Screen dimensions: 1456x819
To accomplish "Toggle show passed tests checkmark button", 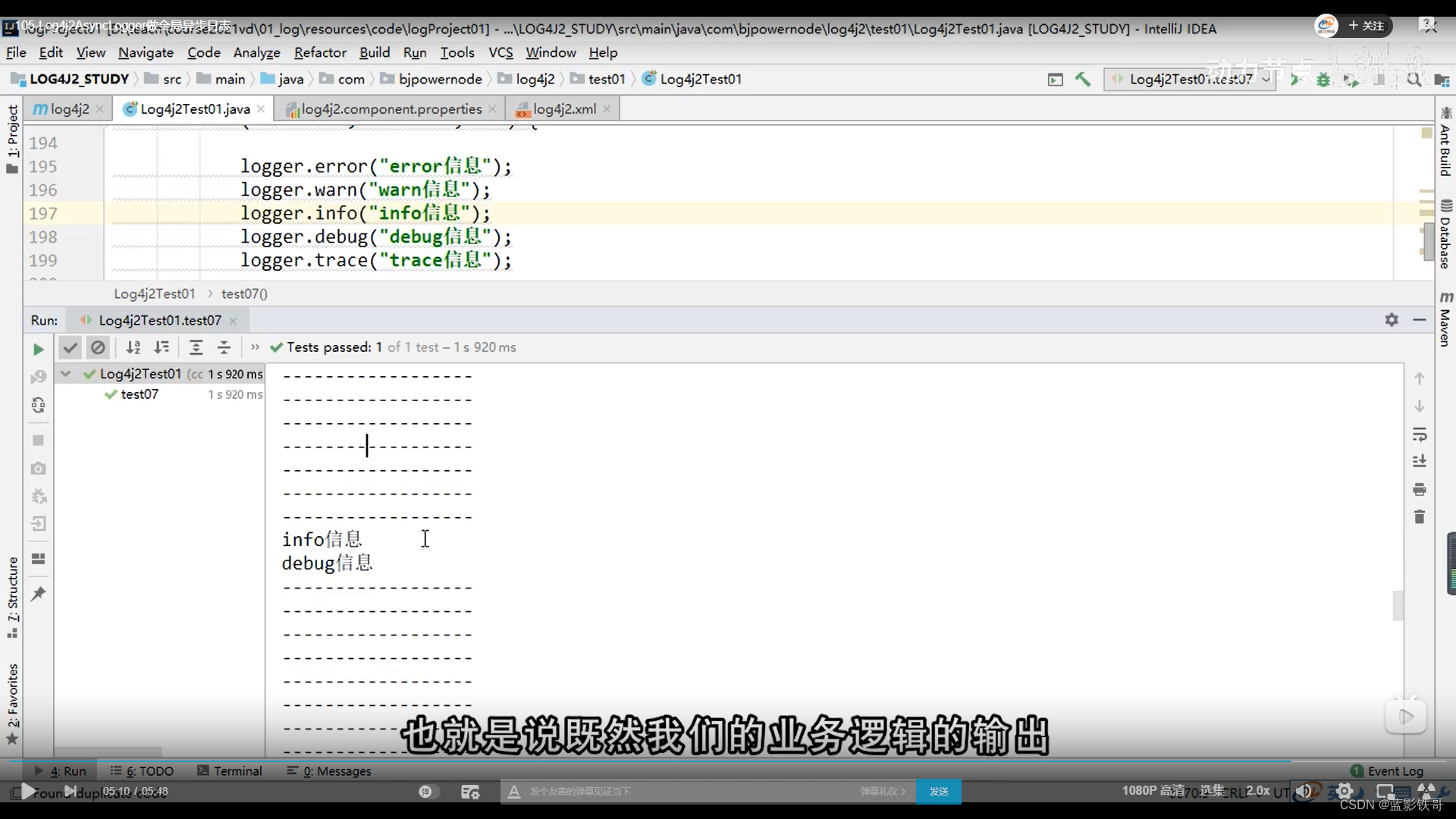I will (70, 347).
